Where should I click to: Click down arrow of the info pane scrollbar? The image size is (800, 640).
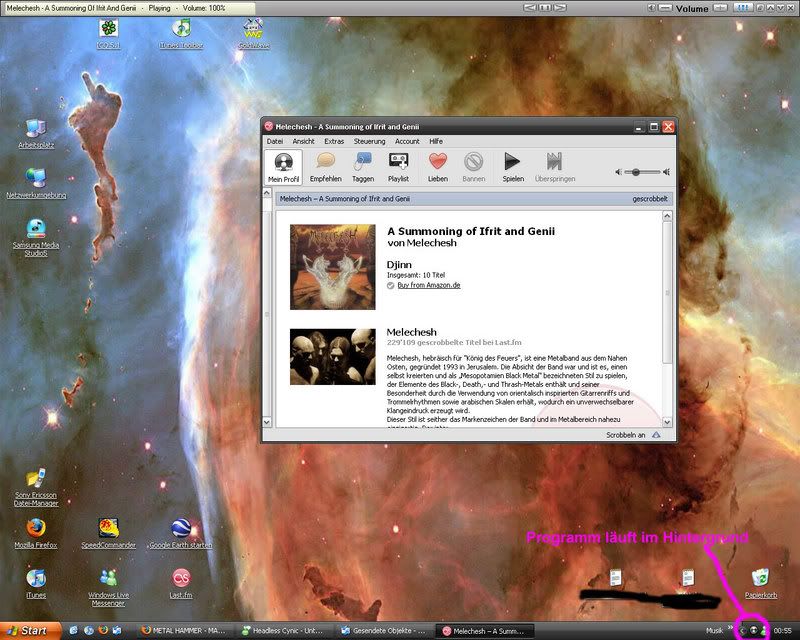coord(667,422)
